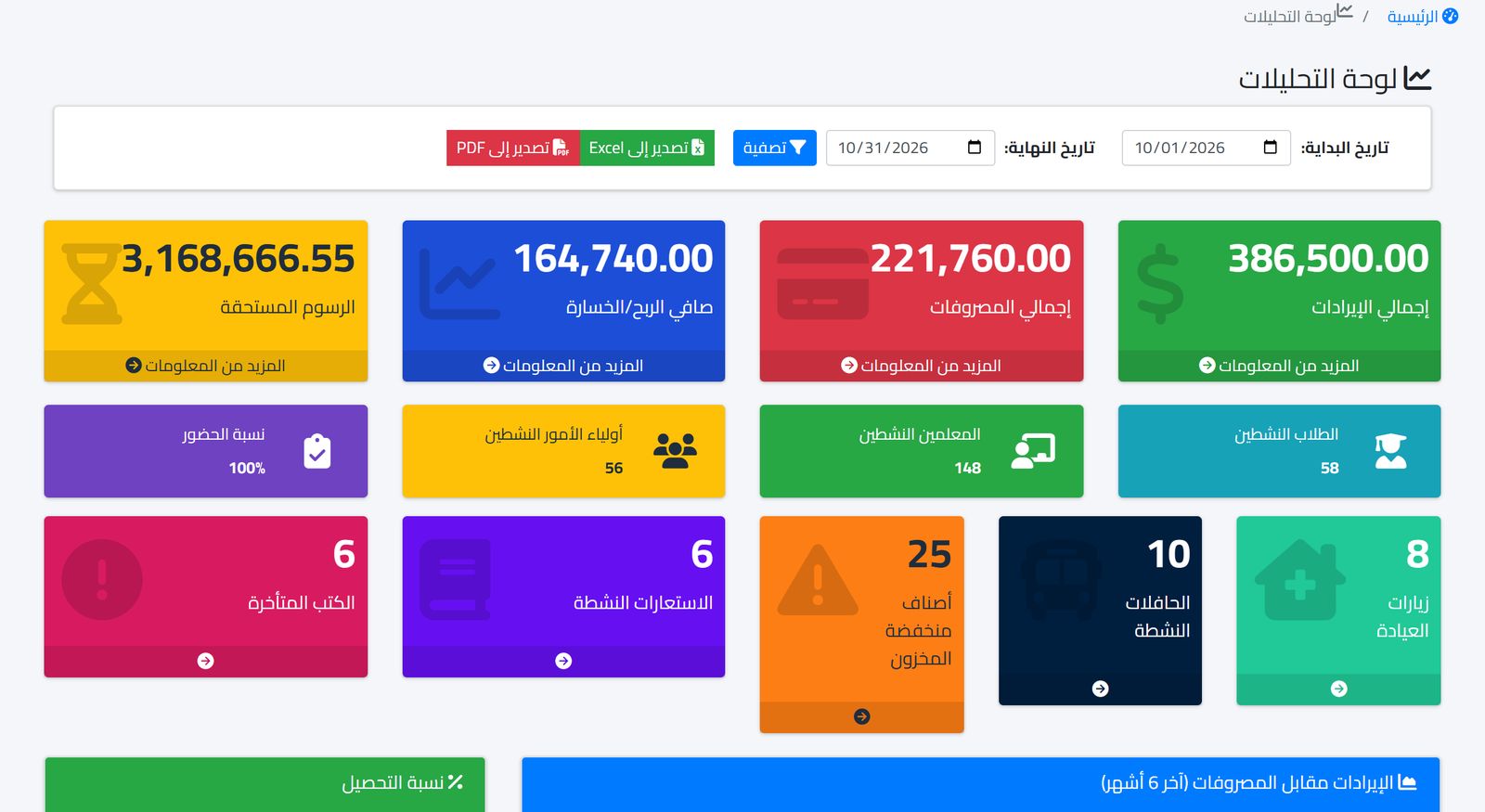
Task: Click the arrow under زيارات العيادة card
Action: click(1338, 689)
